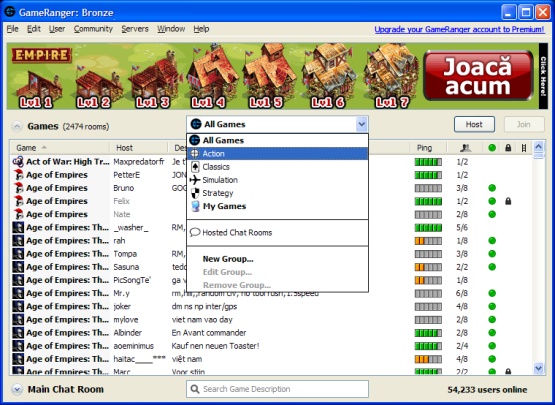Click the Lvl 7 building in banner
Screen dimensions: 555x405
[x=391, y=76]
